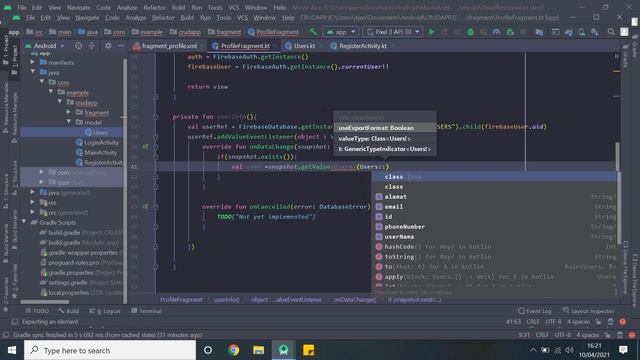Viewport: 640px width, 360px height.
Task: Open Search Everywhere magnifier icon
Action: 611,32
